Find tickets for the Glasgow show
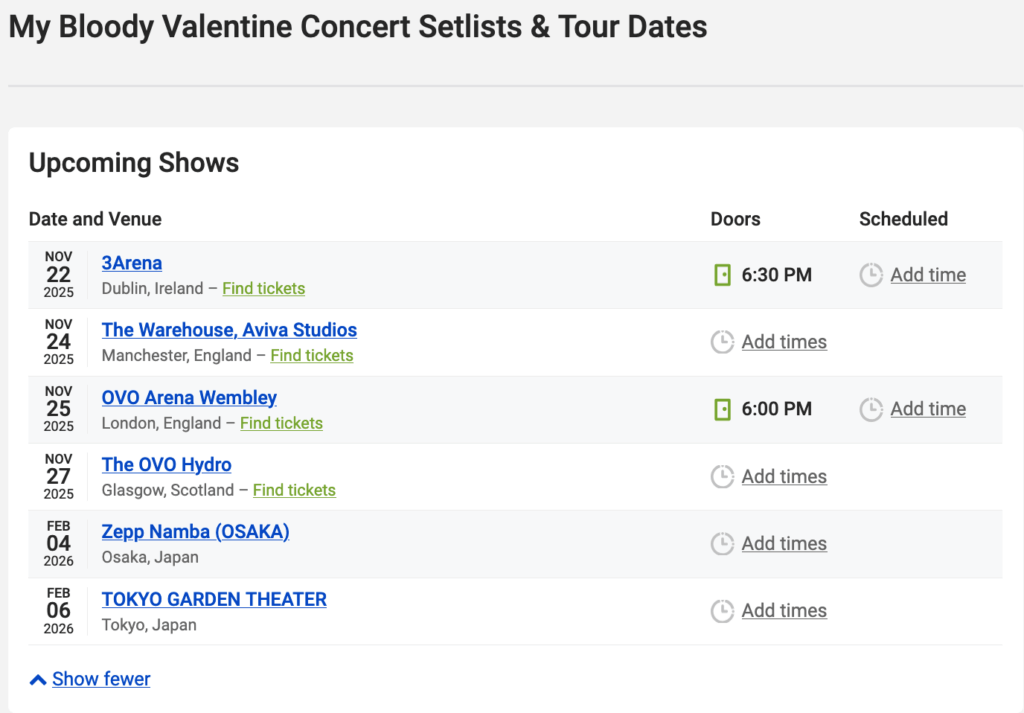This screenshot has height=713, width=1024. 294,490
